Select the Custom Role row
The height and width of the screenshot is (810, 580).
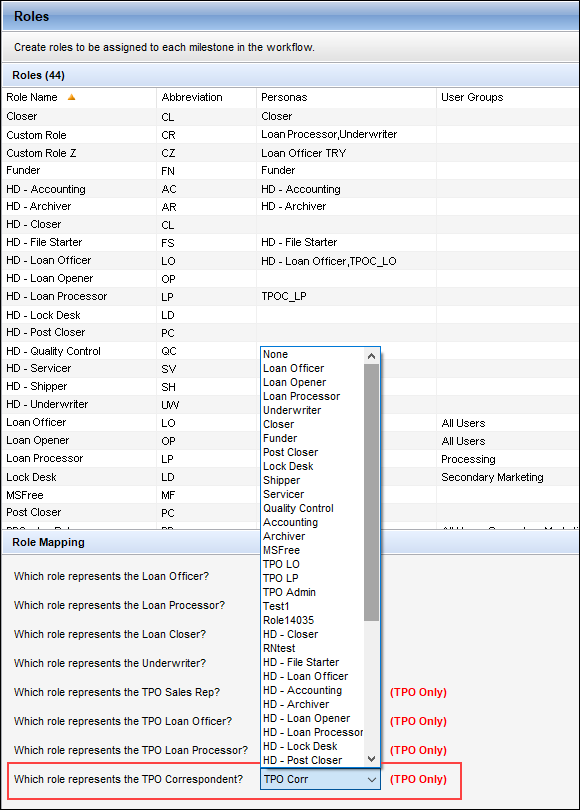[290, 135]
